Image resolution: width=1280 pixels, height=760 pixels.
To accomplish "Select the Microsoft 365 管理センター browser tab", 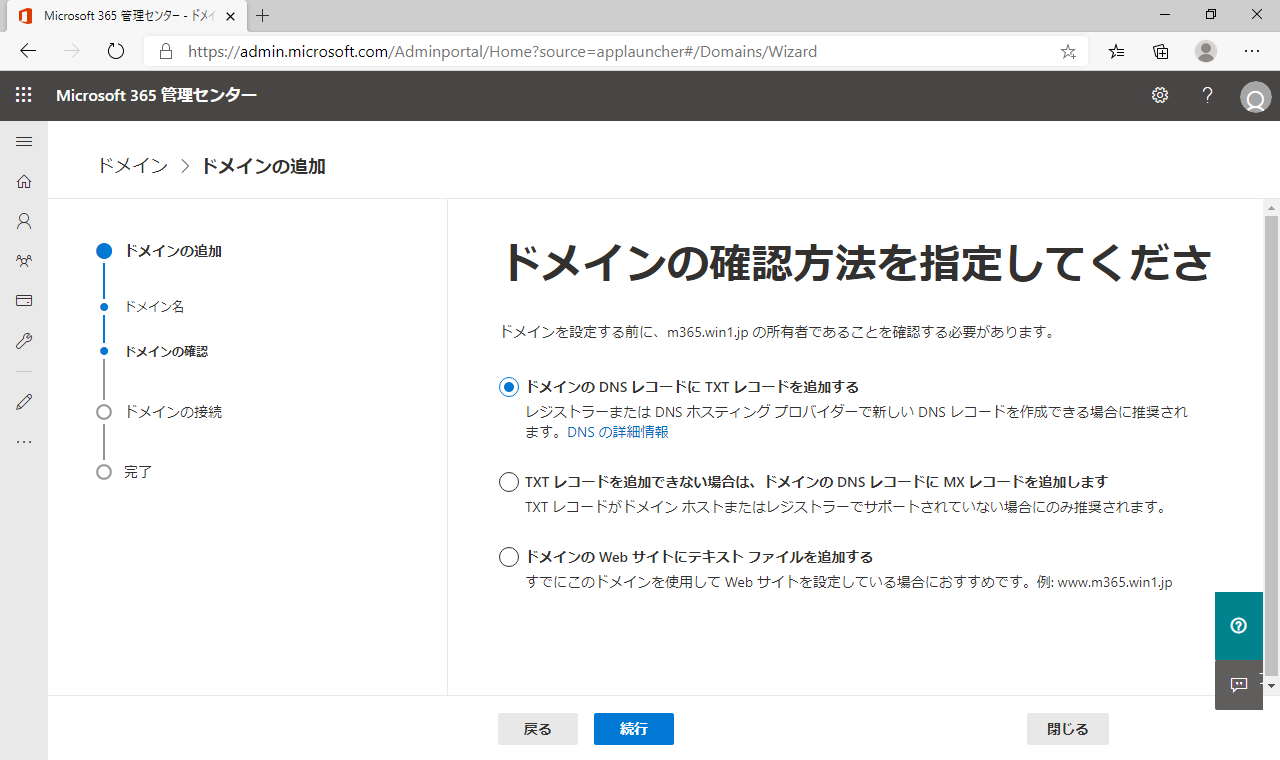I will 126,16.
